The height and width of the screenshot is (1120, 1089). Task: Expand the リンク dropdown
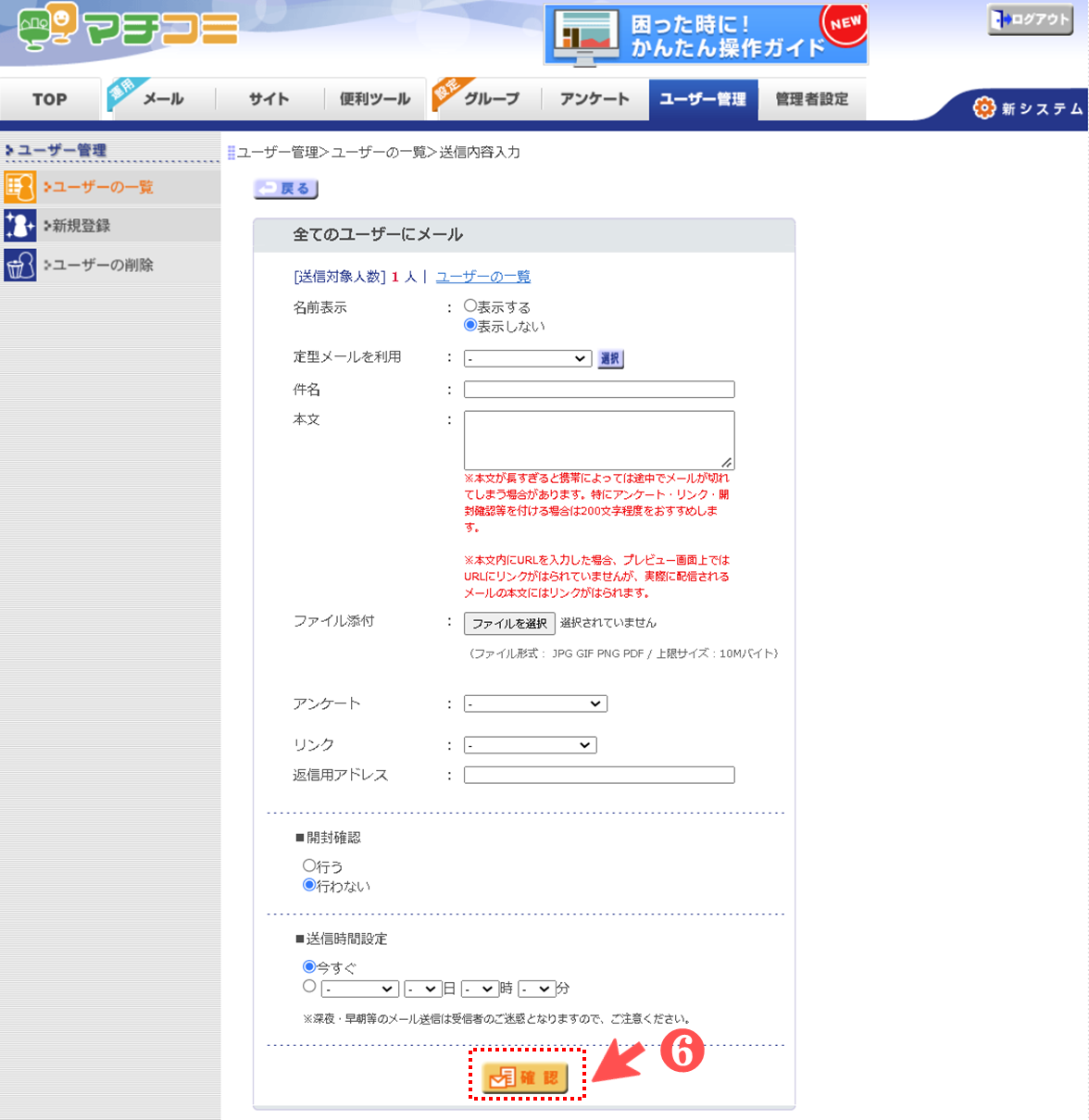pyautogui.click(x=530, y=745)
